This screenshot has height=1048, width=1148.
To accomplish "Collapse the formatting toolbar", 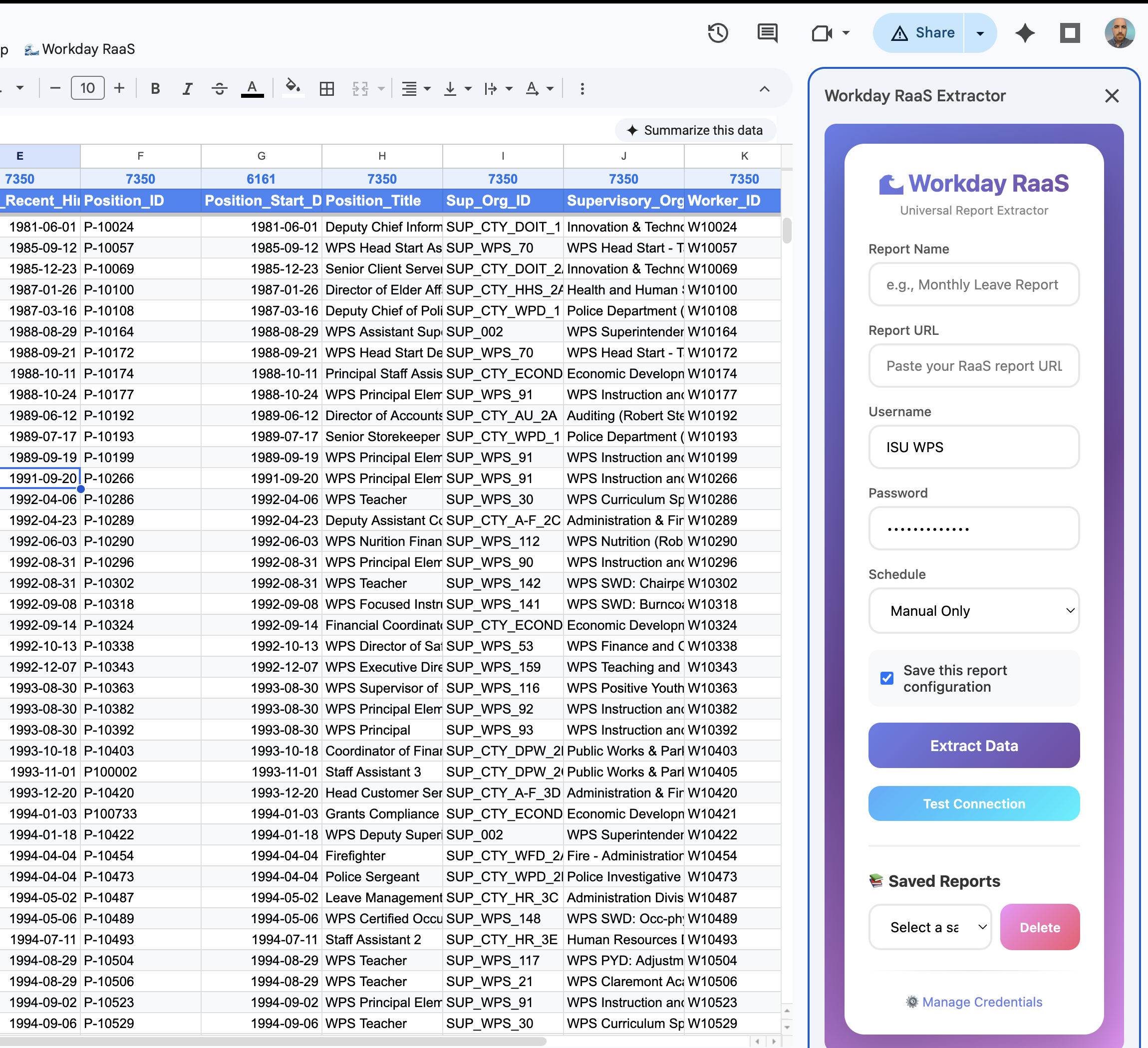I will (764, 88).
